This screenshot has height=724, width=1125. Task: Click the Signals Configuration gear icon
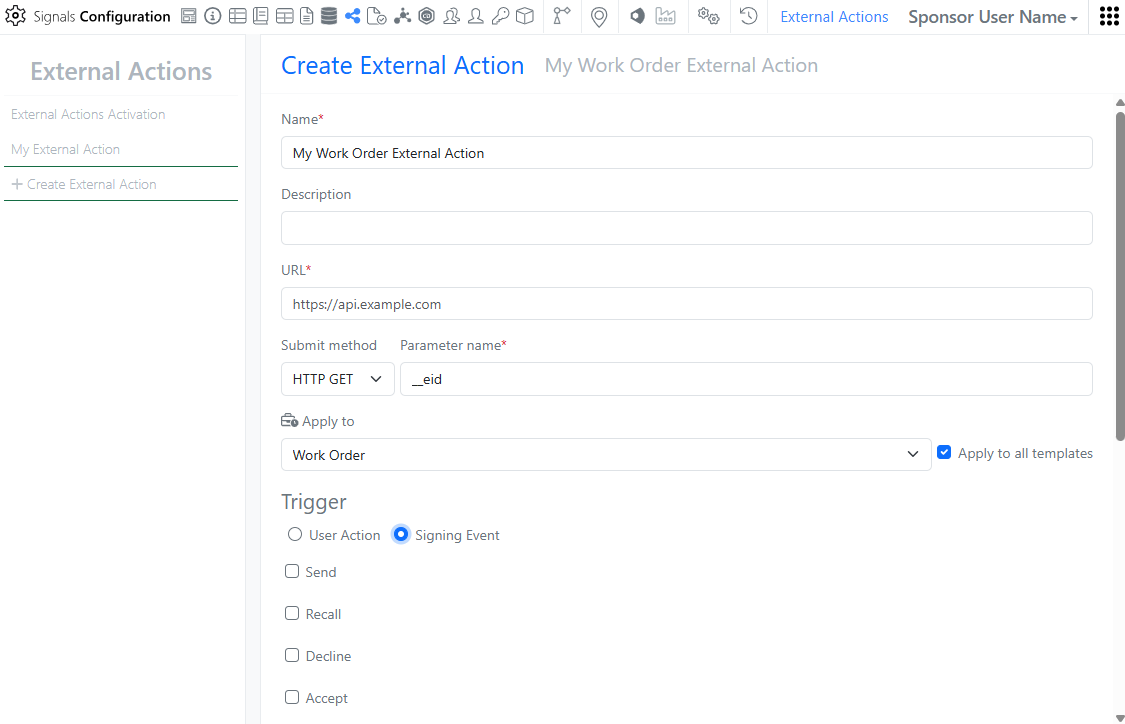pos(15,16)
